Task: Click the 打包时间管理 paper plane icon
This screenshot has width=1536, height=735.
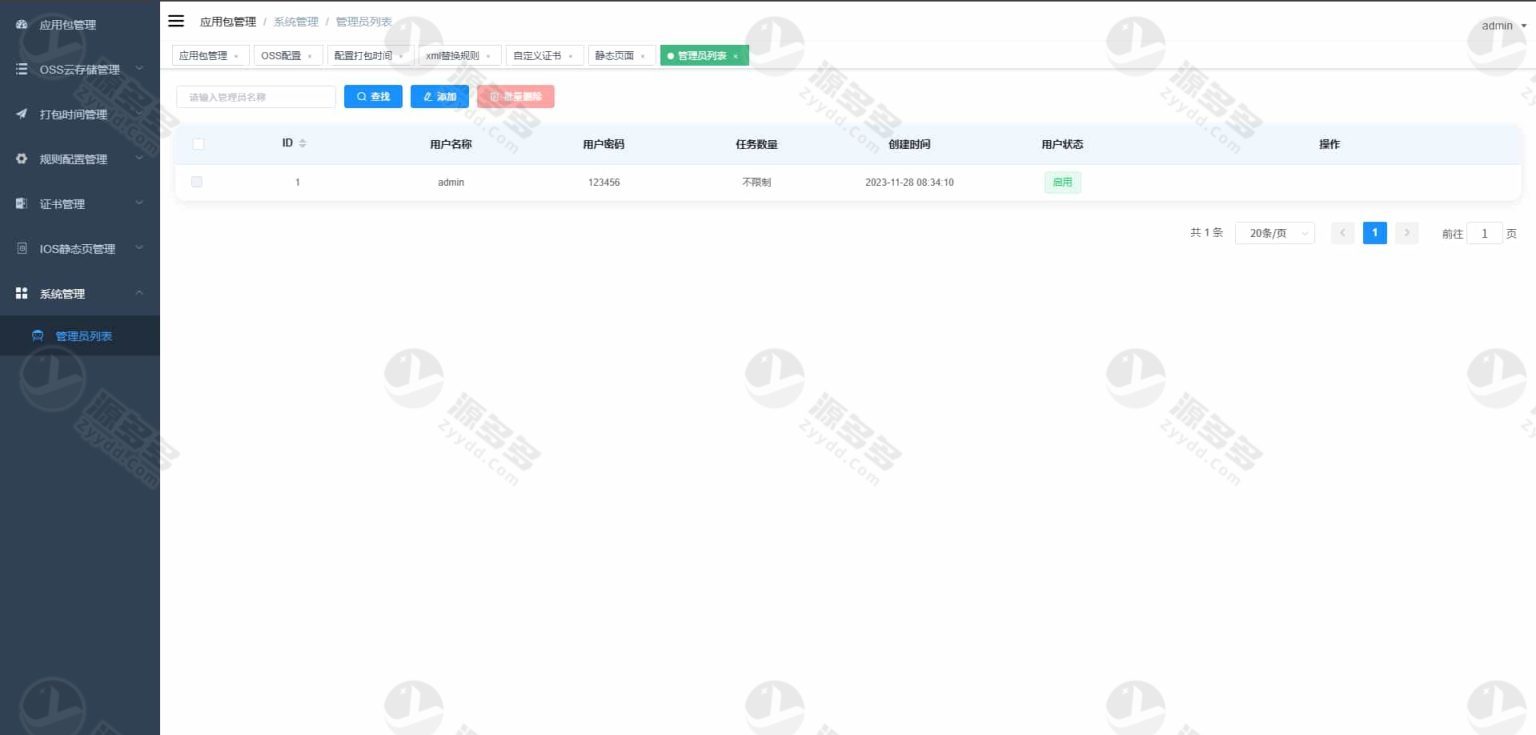Action: click(22, 114)
